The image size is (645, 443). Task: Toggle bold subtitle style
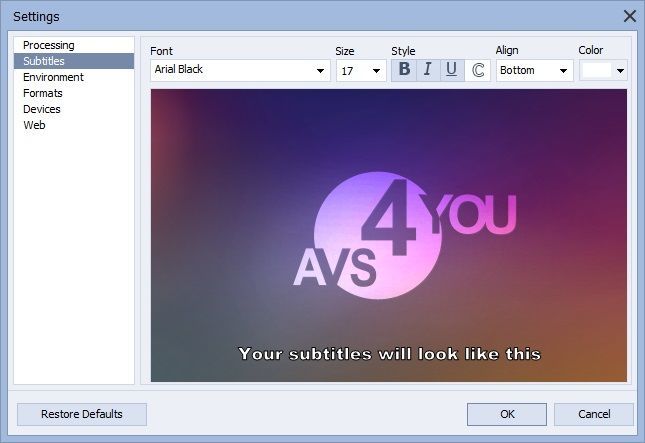(x=404, y=70)
